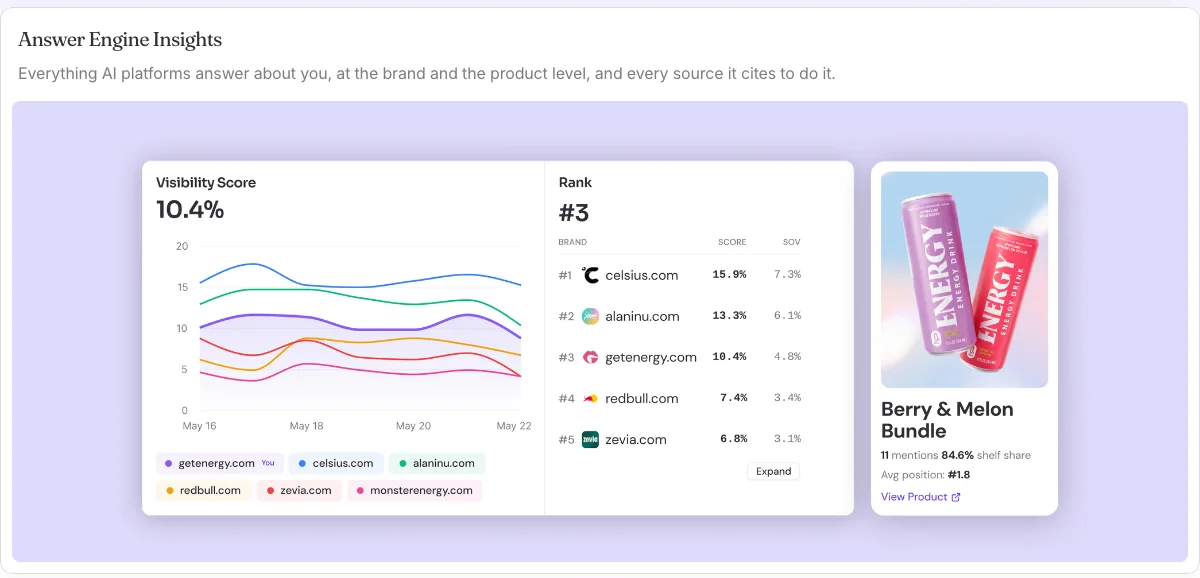
Task: Click the SCORE column header
Action: (732, 242)
